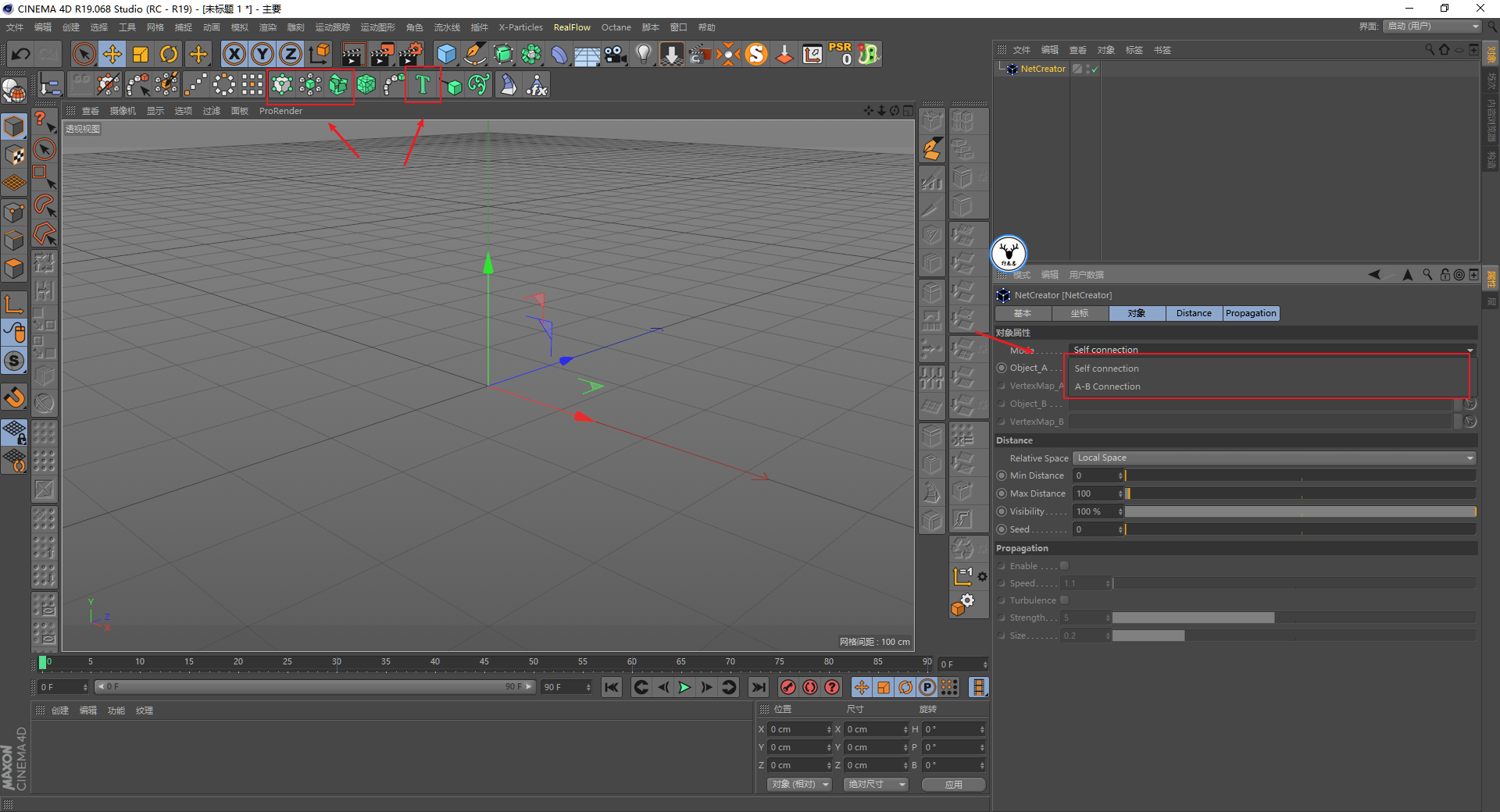Select the Live Selection arrow tool
1500x812 pixels.
coord(84,54)
